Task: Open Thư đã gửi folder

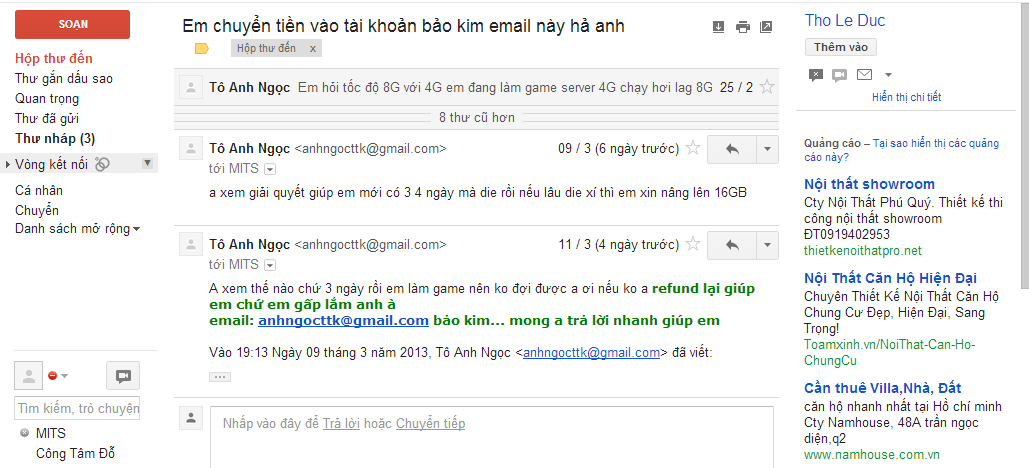Action: point(47,119)
